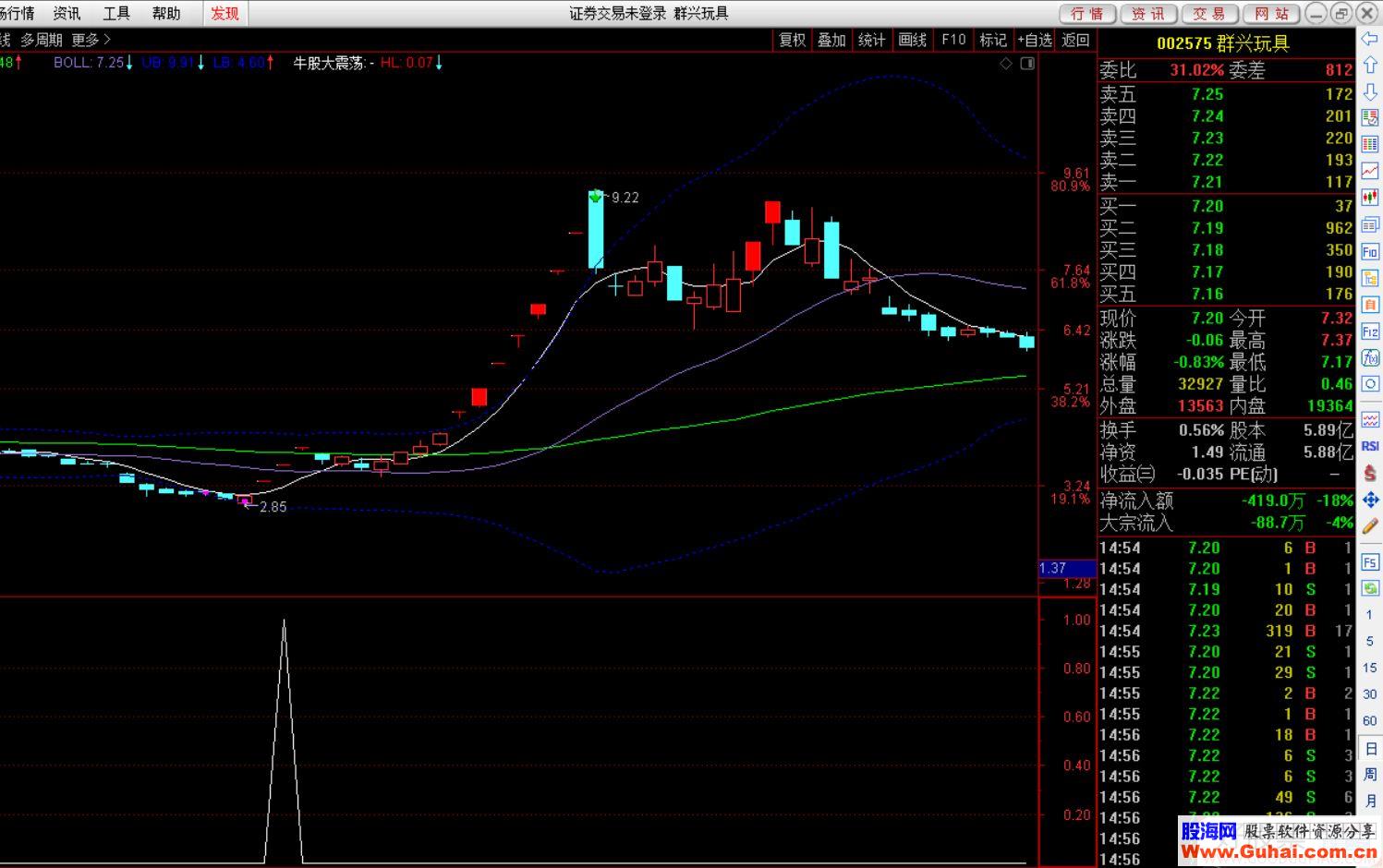Open the 资讯 menu
Image resolution: width=1383 pixels, height=868 pixels.
67,13
